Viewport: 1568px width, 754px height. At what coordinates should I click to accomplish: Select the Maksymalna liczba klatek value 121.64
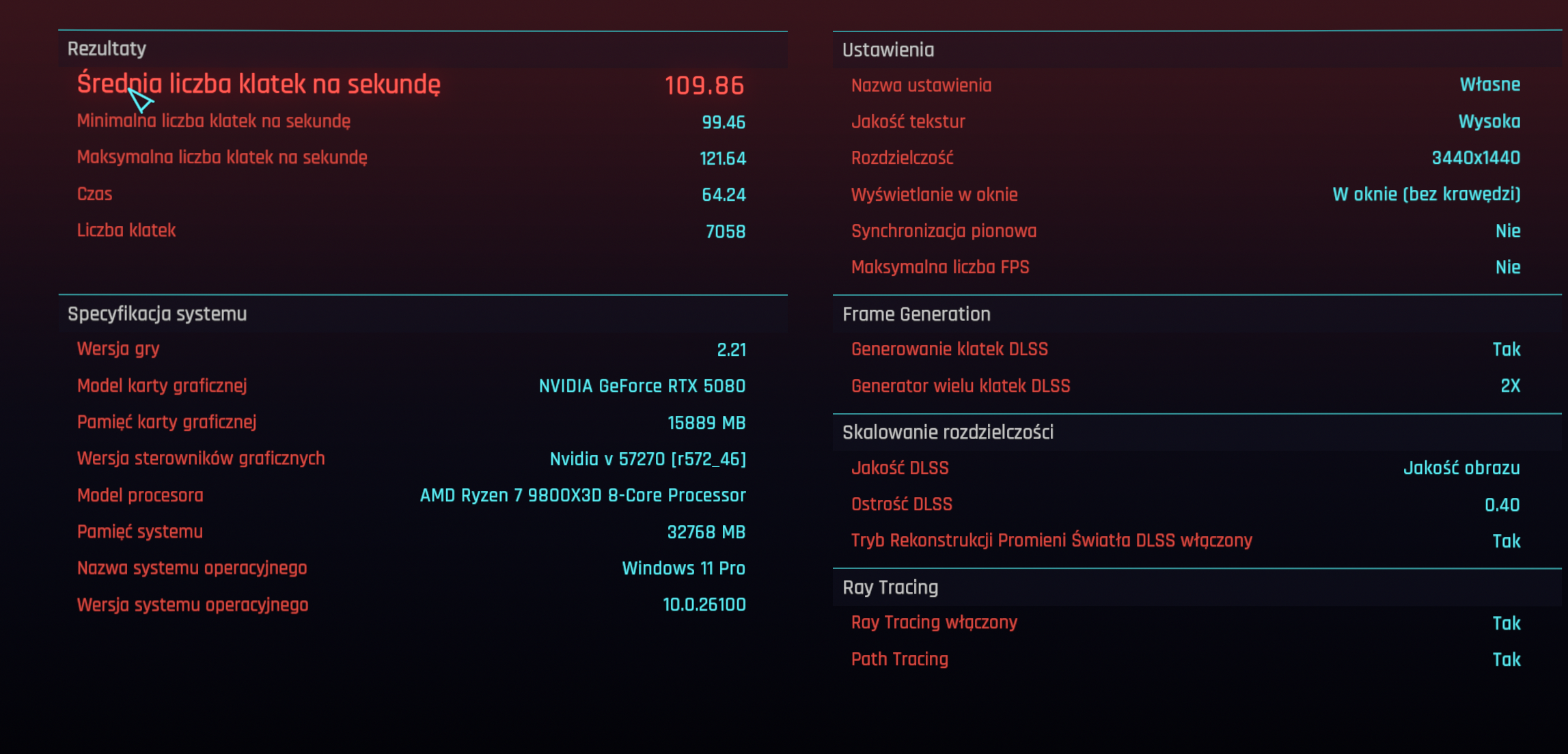pos(722,158)
